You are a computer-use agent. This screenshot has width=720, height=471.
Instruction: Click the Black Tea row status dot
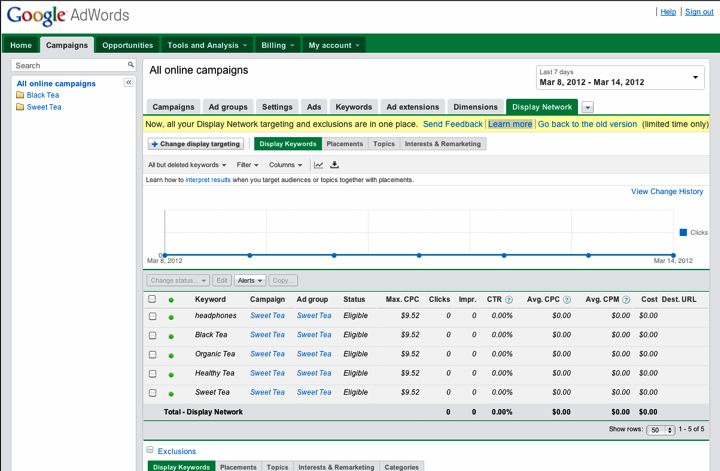point(171,336)
